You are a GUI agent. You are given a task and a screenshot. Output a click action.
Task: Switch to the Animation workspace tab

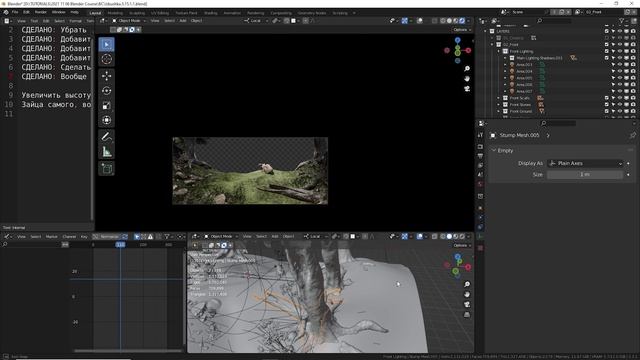232,13
